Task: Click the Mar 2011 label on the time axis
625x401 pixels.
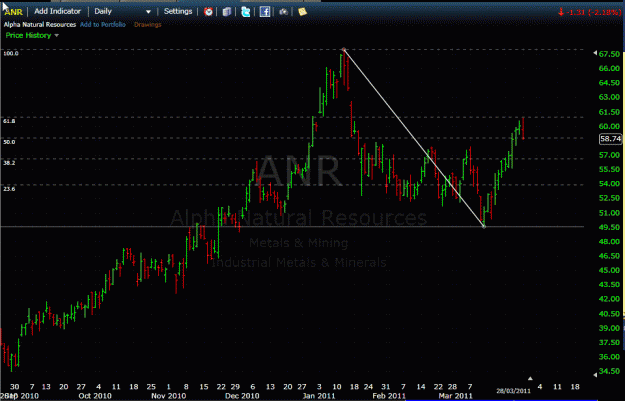Action: (x=455, y=396)
